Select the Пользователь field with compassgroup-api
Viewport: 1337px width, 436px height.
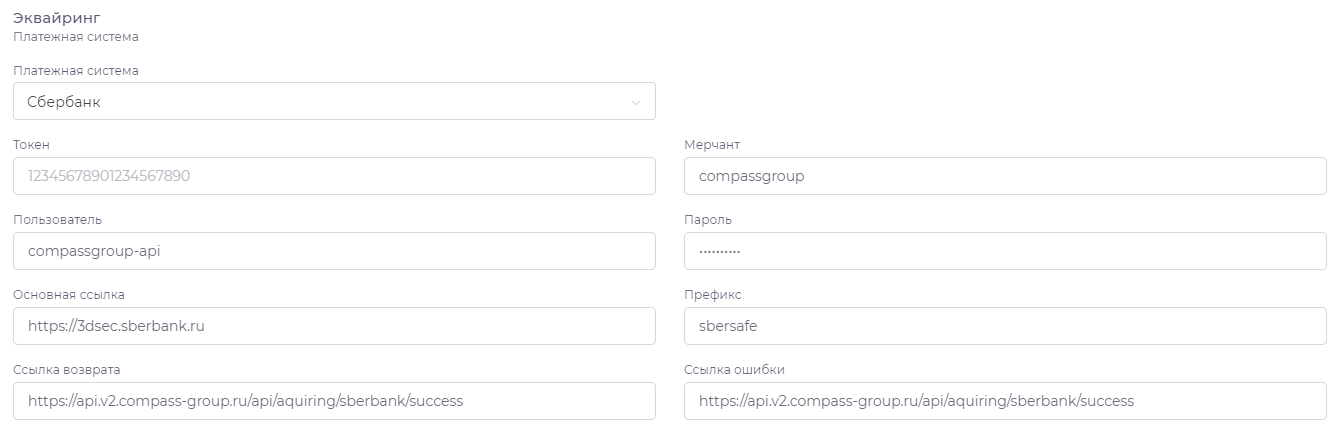pyautogui.click(x=334, y=251)
